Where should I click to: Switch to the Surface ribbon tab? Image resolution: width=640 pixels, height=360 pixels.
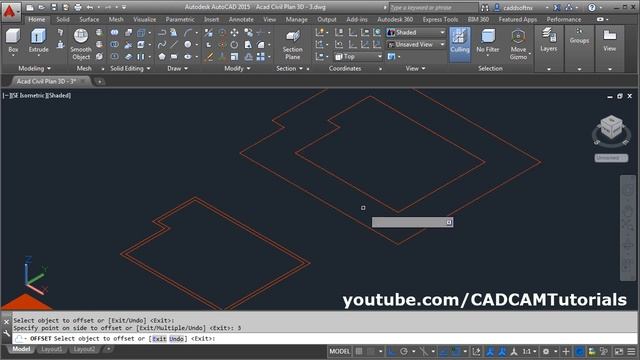[x=89, y=19]
